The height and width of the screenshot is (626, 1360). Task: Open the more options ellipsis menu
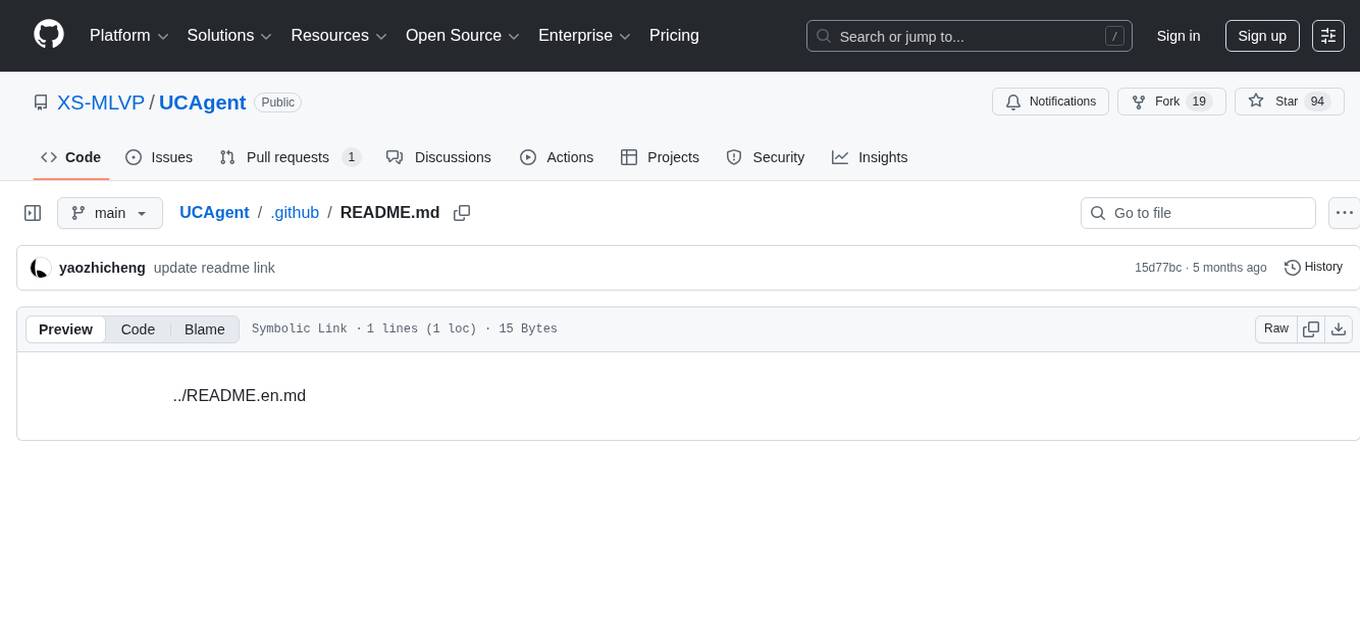pos(1344,212)
